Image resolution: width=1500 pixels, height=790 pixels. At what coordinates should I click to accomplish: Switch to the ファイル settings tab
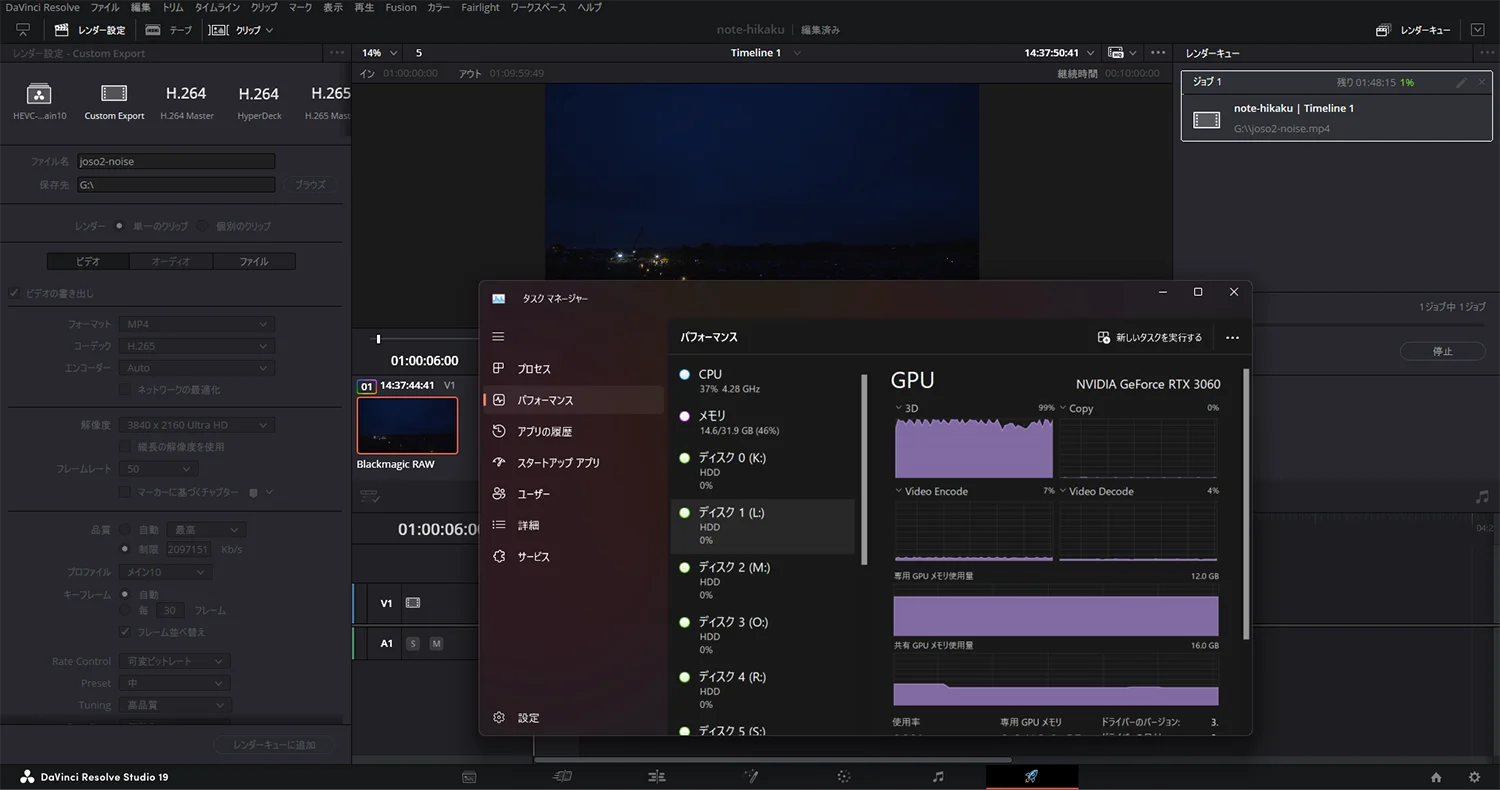click(254, 261)
